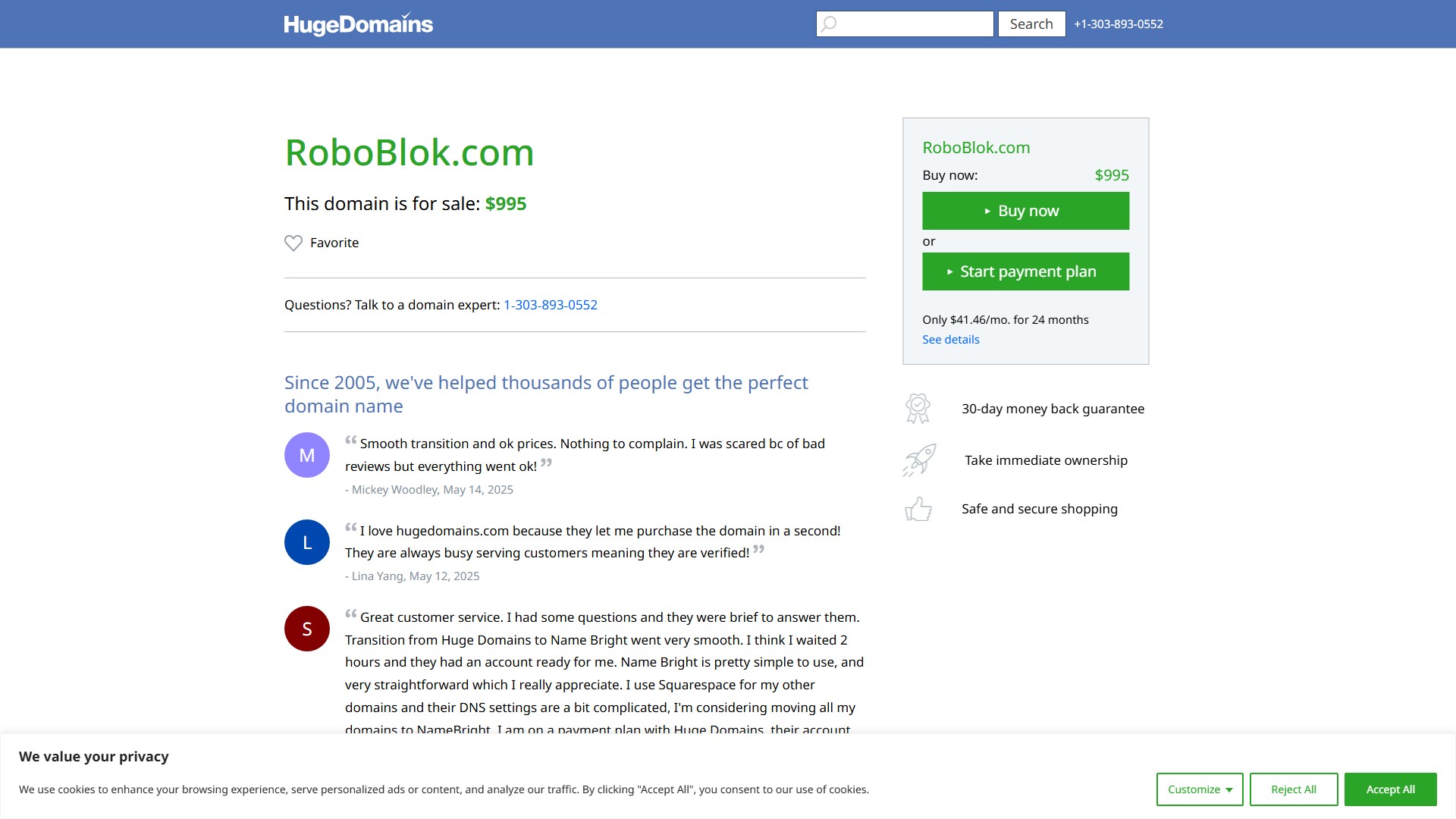Toggle Favorite for RoboBlok.com
Screen dimensions: 1456x819
pos(321,243)
